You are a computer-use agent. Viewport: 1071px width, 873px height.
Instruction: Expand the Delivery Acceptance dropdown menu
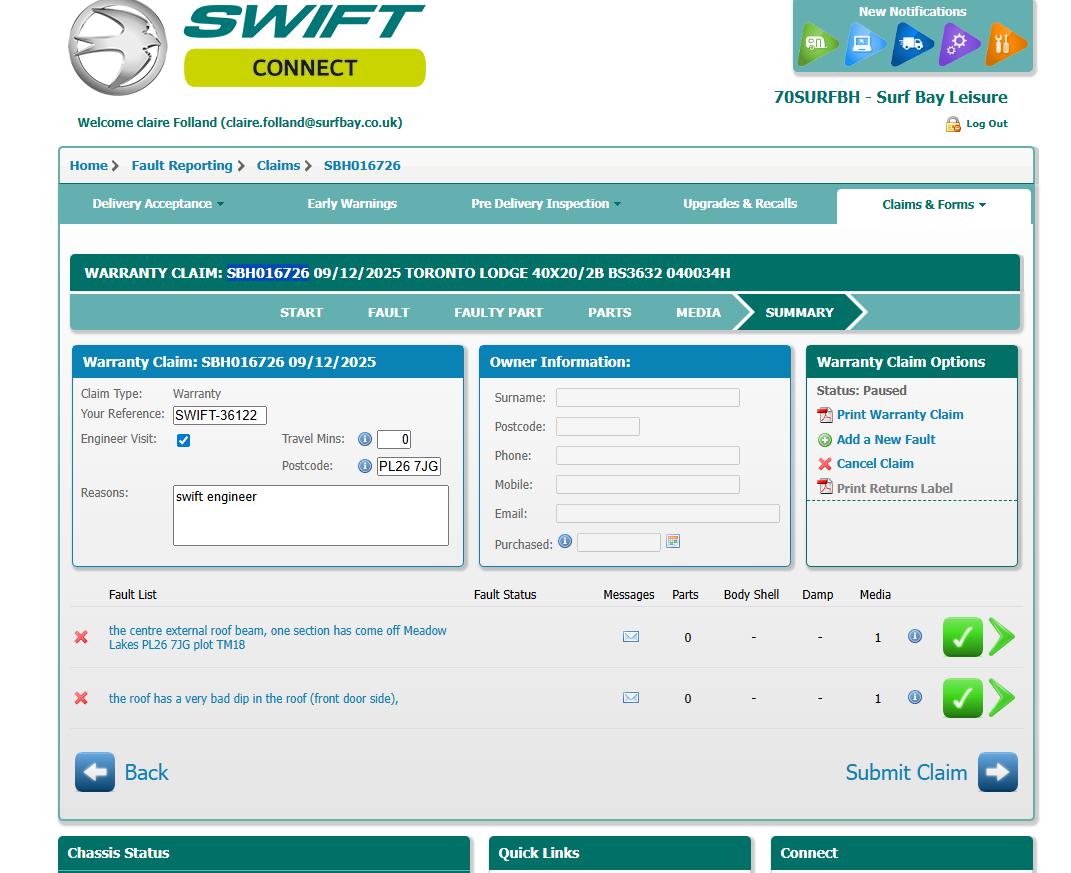click(158, 204)
